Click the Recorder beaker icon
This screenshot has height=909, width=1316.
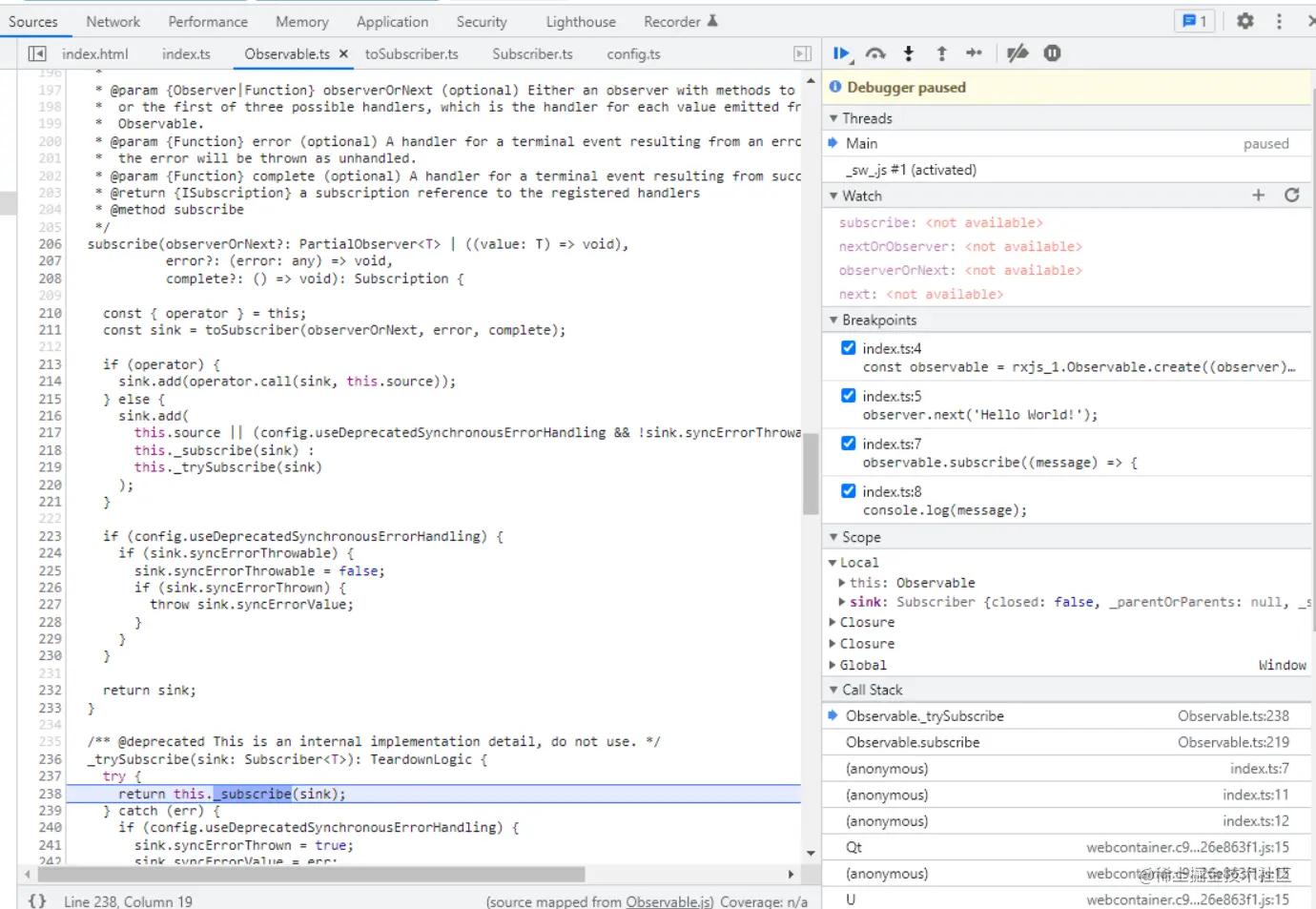711,21
